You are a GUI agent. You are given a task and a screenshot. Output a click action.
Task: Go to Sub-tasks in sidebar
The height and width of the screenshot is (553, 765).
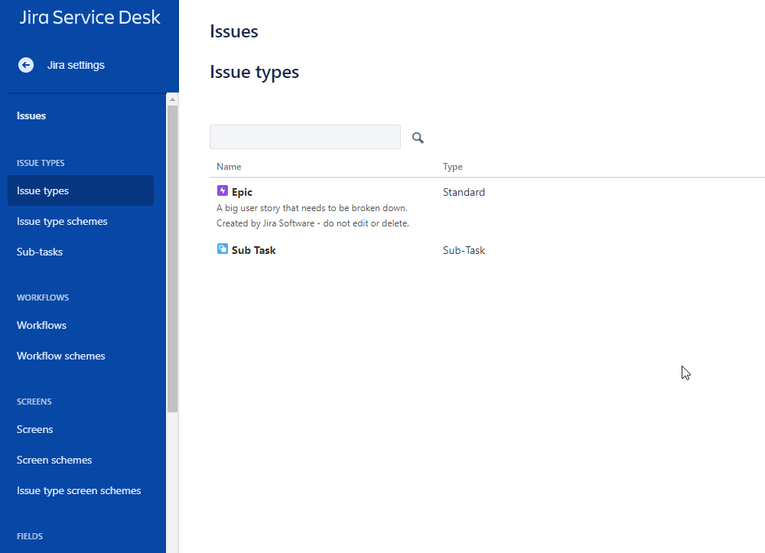coord(40,252)
